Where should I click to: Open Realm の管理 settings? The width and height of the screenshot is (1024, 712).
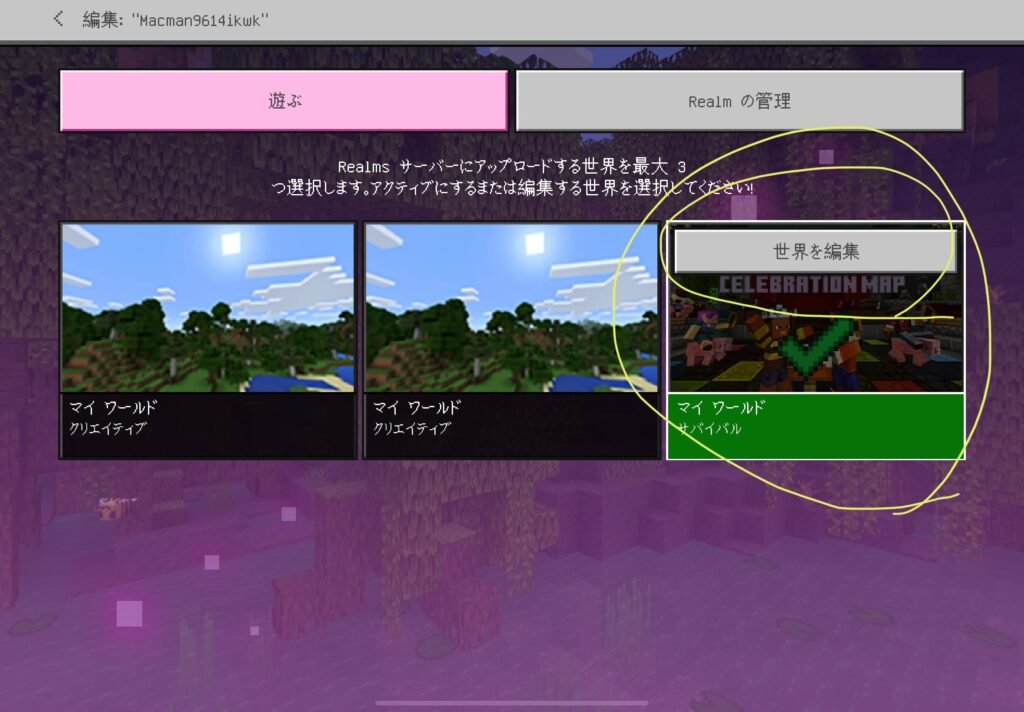tap(739, 101)
